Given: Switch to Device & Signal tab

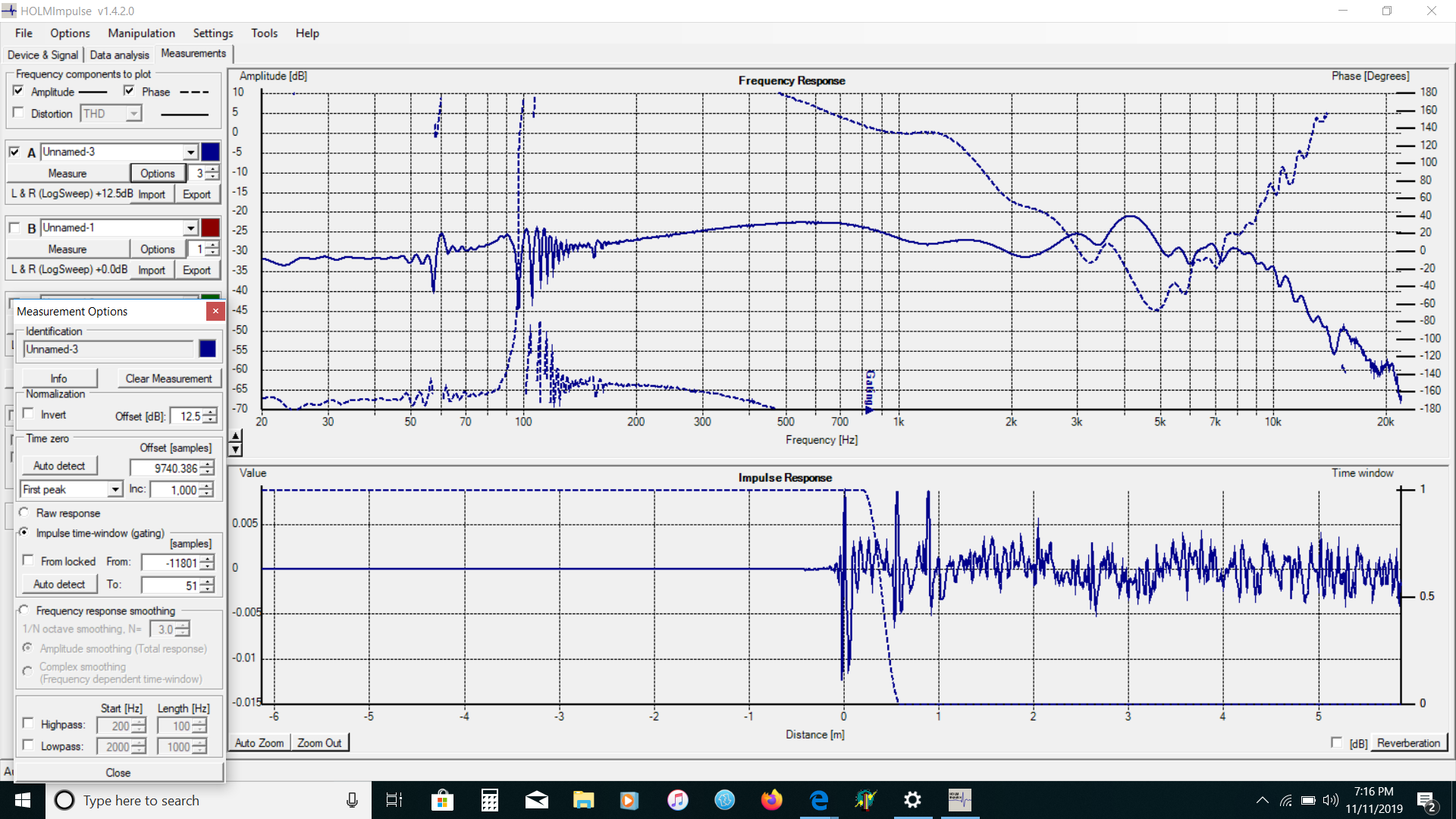Looking at the screenshot, I should (x=42, y=55).
